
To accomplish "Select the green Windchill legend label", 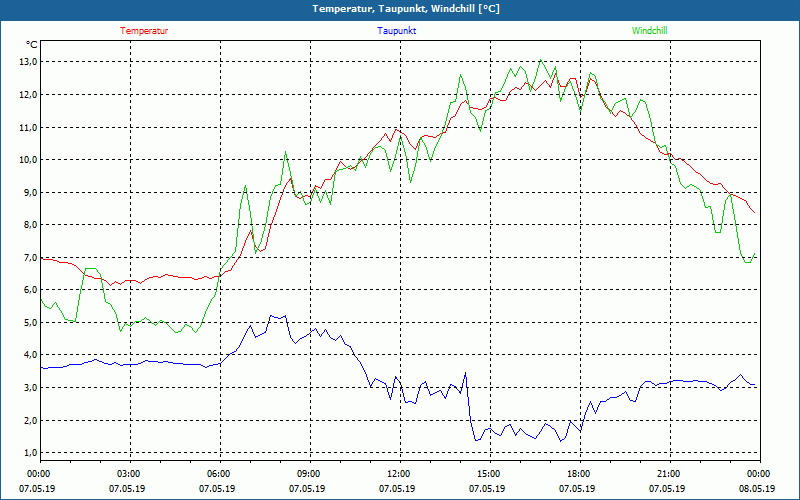I will coord(650,30).
